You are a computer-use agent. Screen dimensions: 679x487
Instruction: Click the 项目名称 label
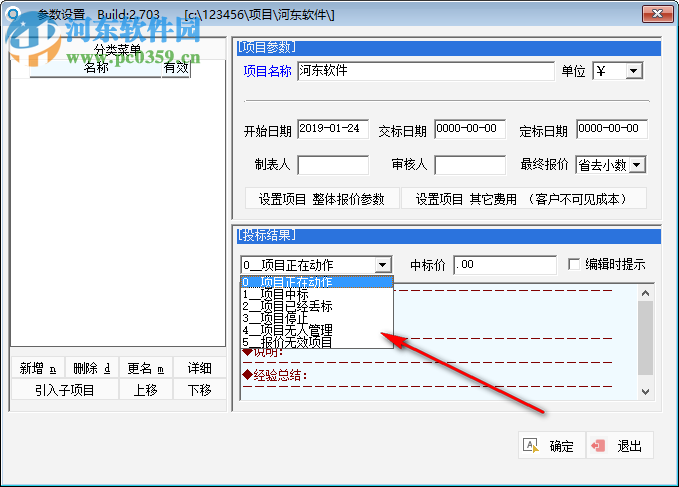267,71
